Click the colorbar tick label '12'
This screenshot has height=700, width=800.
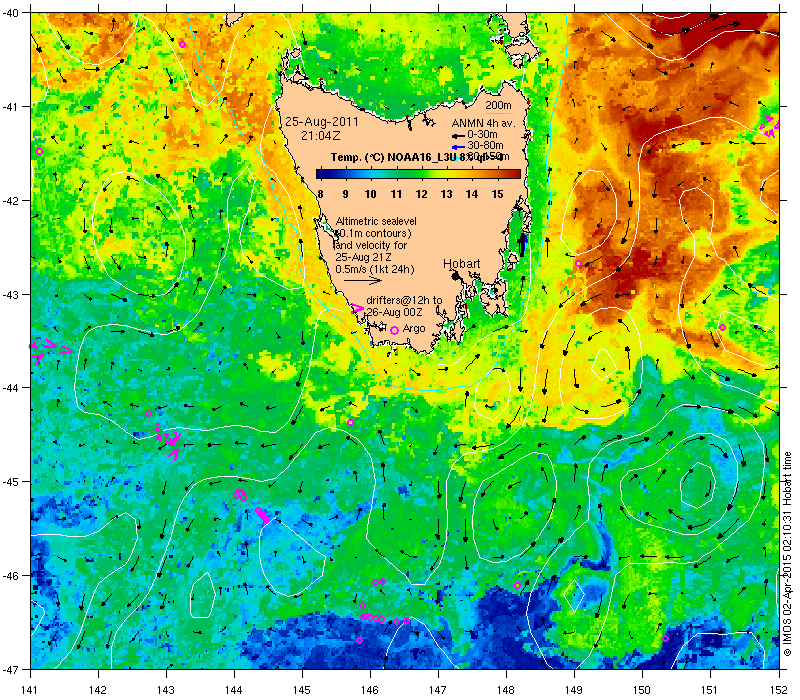[x=421, y=194]
